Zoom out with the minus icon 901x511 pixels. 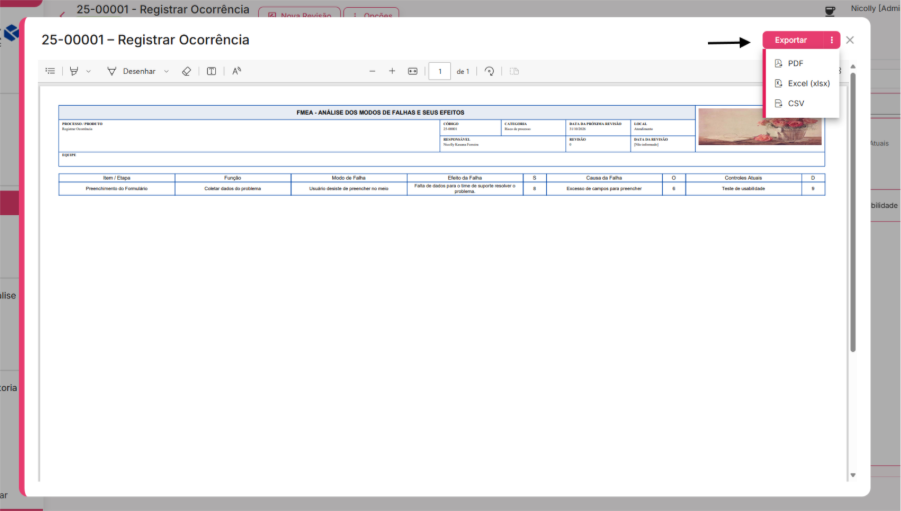click(x=372, y=71)
